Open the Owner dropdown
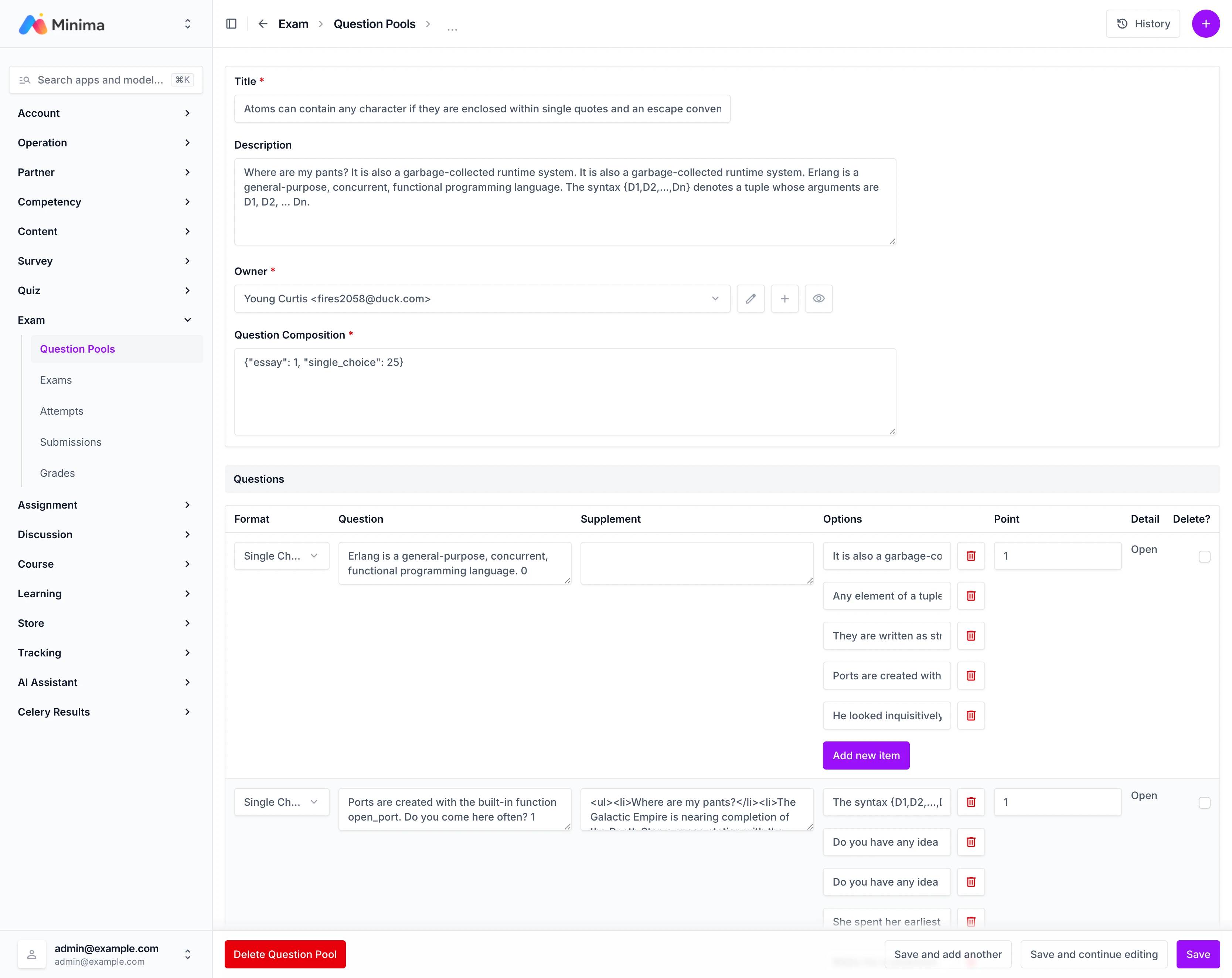Viewport: 1232px width, 978px height. [x=482, y=298]
